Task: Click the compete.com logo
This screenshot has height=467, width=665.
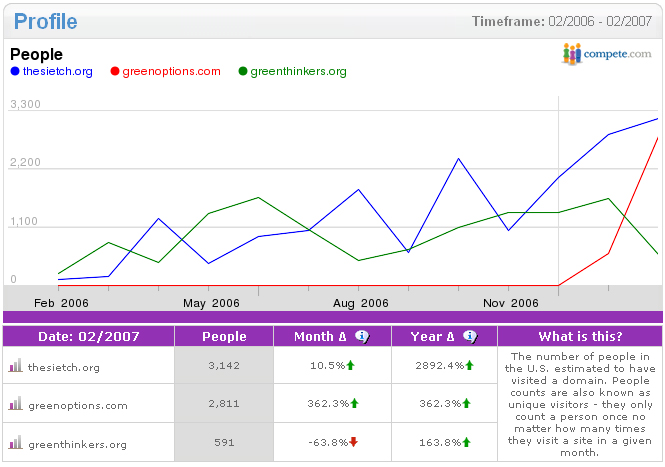Action: tap(607, 54)
